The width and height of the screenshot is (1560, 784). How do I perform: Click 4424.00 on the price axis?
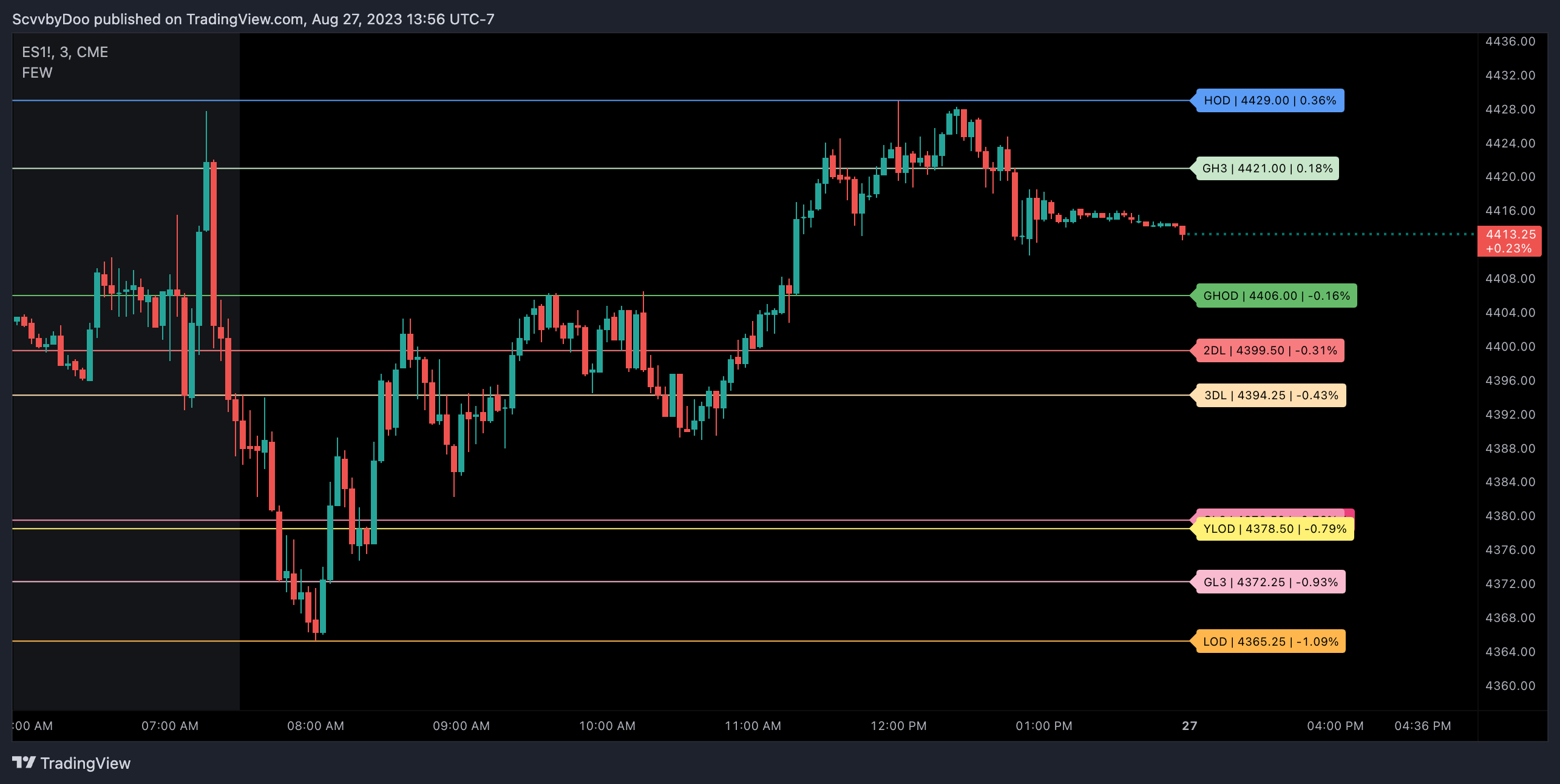pos(1510,144)
